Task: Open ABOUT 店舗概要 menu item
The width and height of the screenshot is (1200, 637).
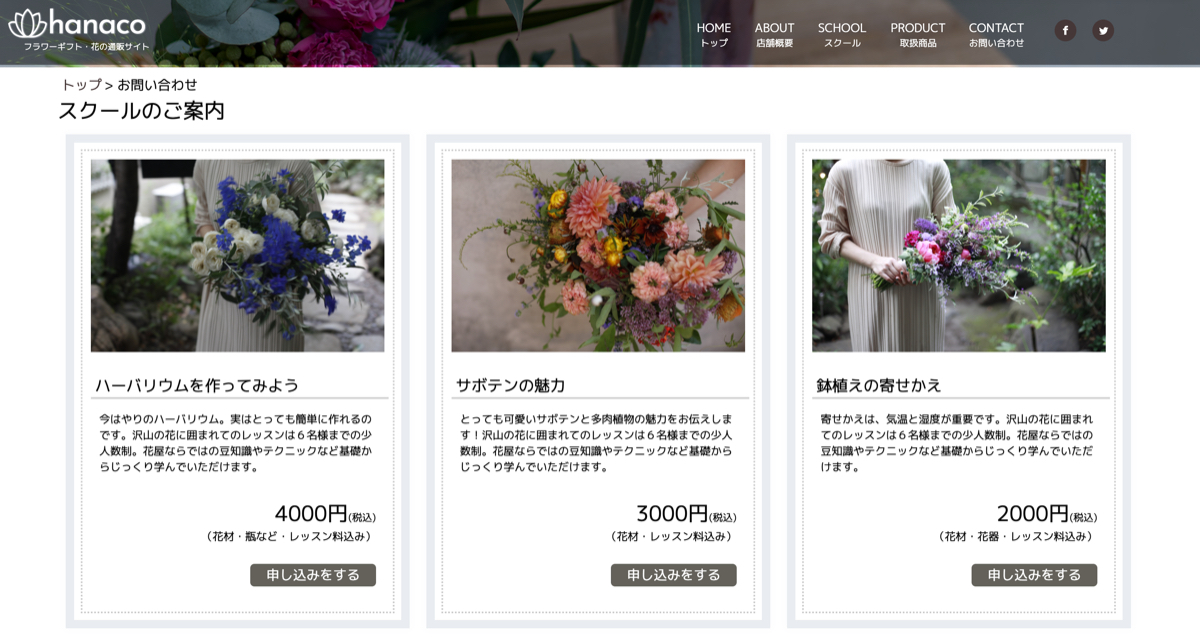Action: (x=775, y=34)
